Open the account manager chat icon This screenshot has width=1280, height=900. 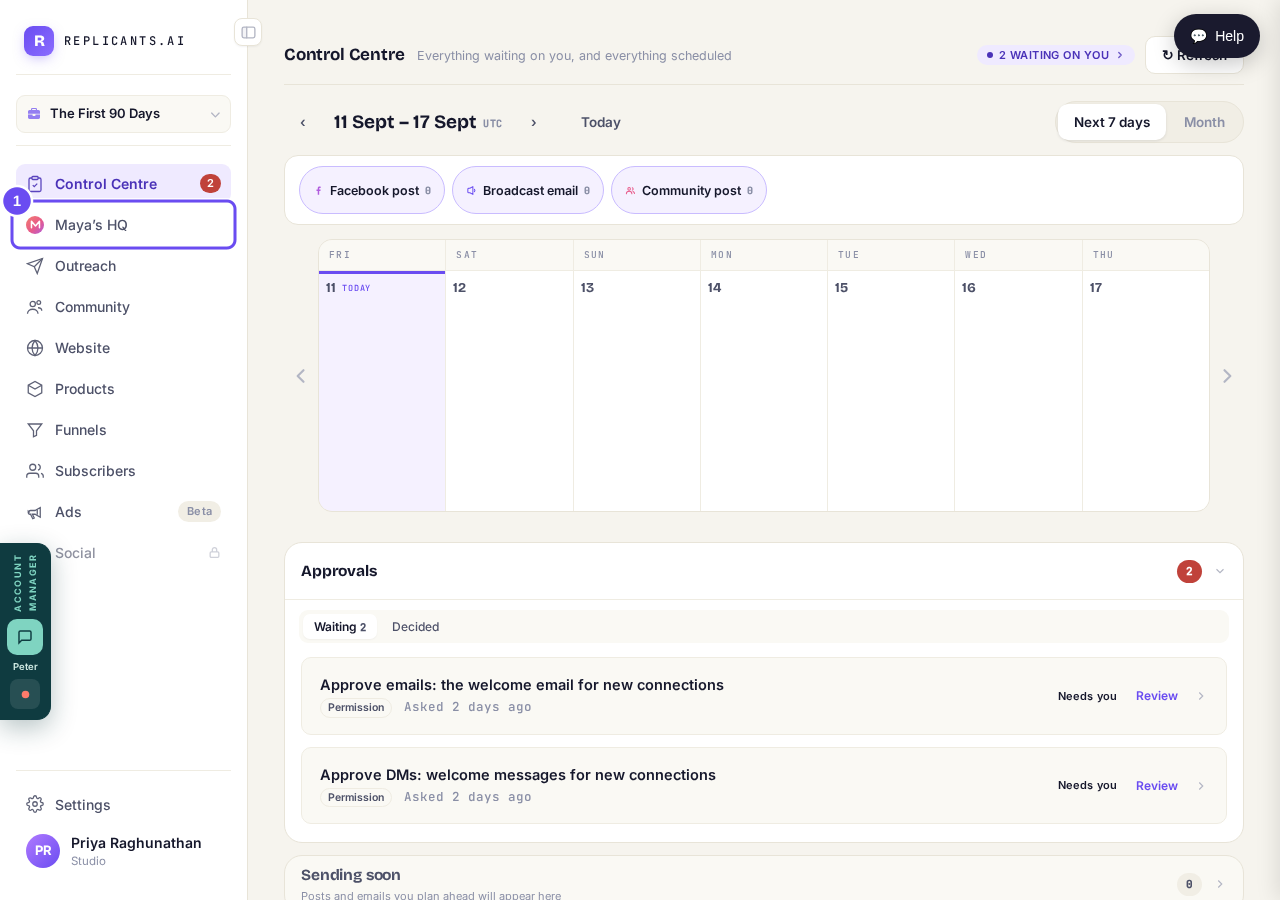click(x=25, y=637)
